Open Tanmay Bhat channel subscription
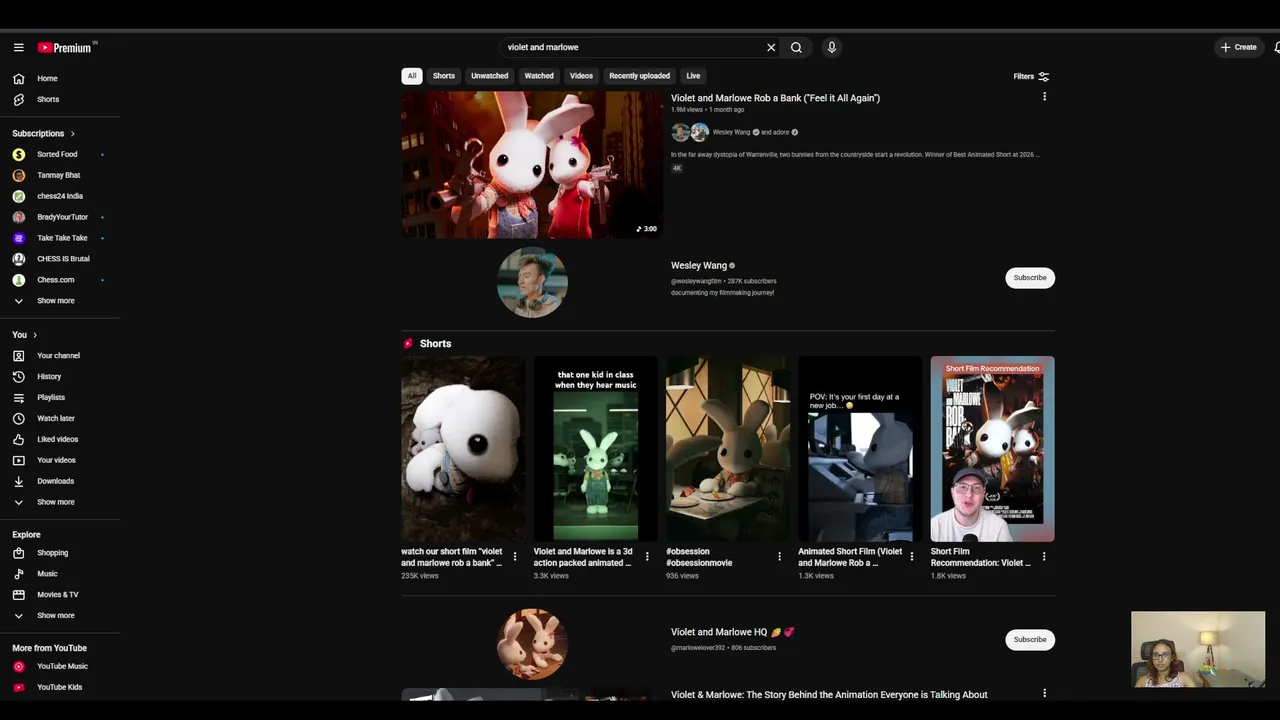The image size is (1280, 720). pyautogui.click(x=60, y=175)
